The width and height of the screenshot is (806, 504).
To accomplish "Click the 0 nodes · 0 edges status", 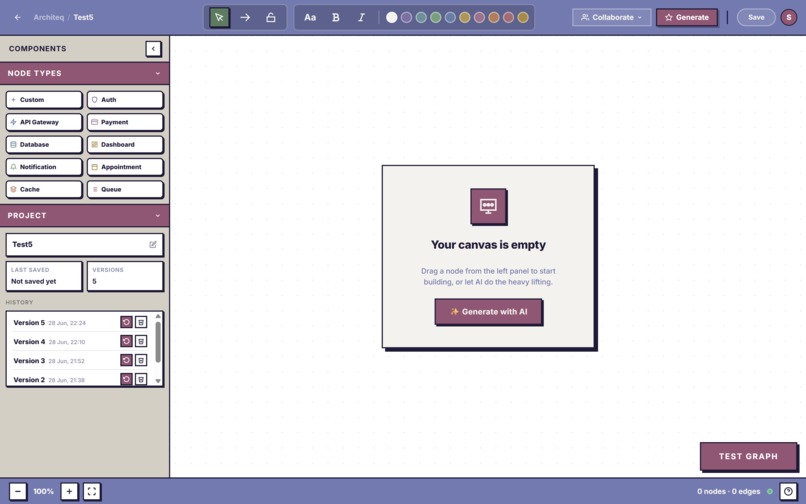I will tap(728, 491).
